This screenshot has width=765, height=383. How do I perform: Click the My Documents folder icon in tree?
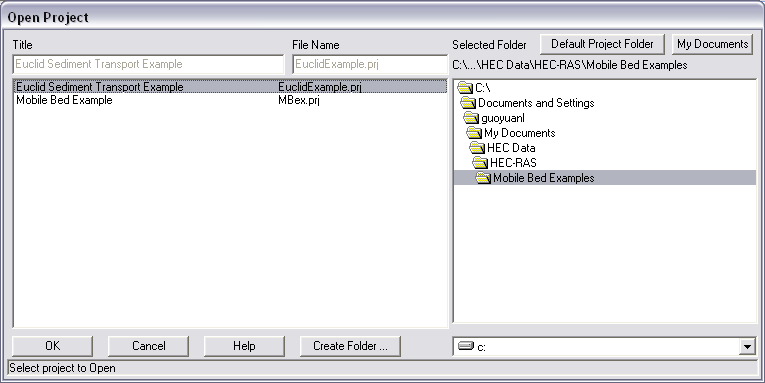pos(474,133)
